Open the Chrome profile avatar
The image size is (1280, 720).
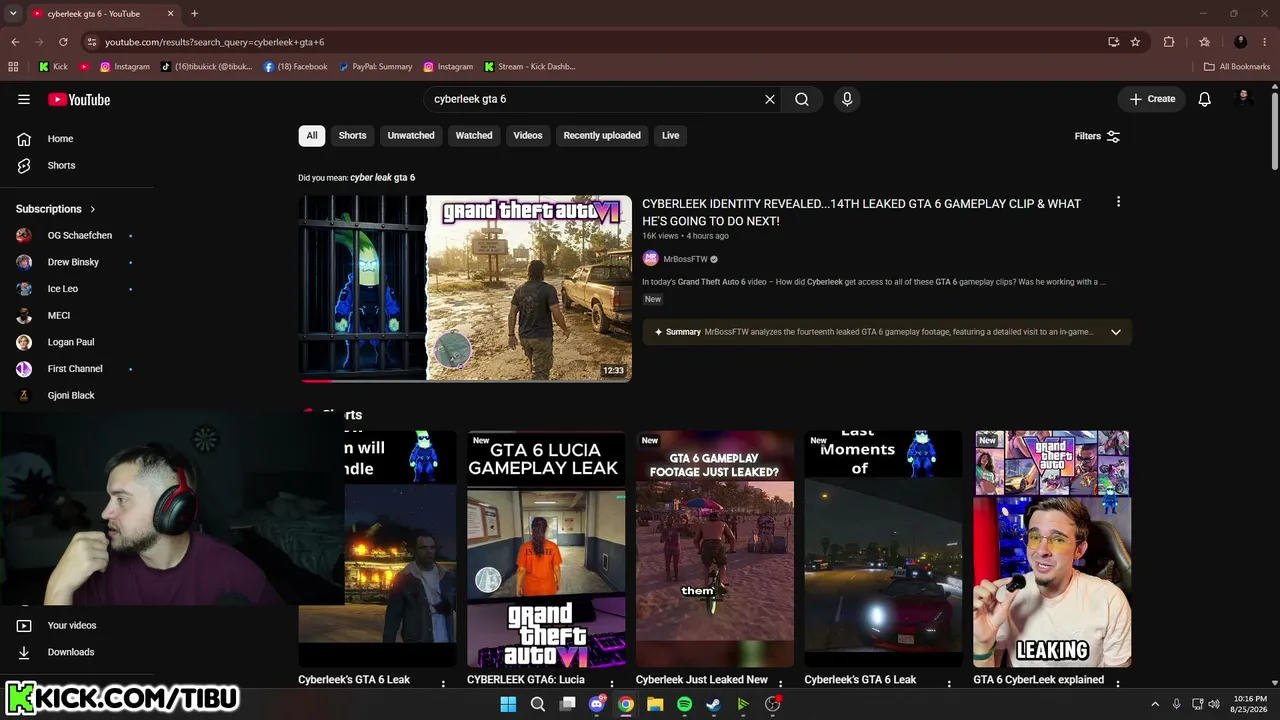click(1241, 42)
